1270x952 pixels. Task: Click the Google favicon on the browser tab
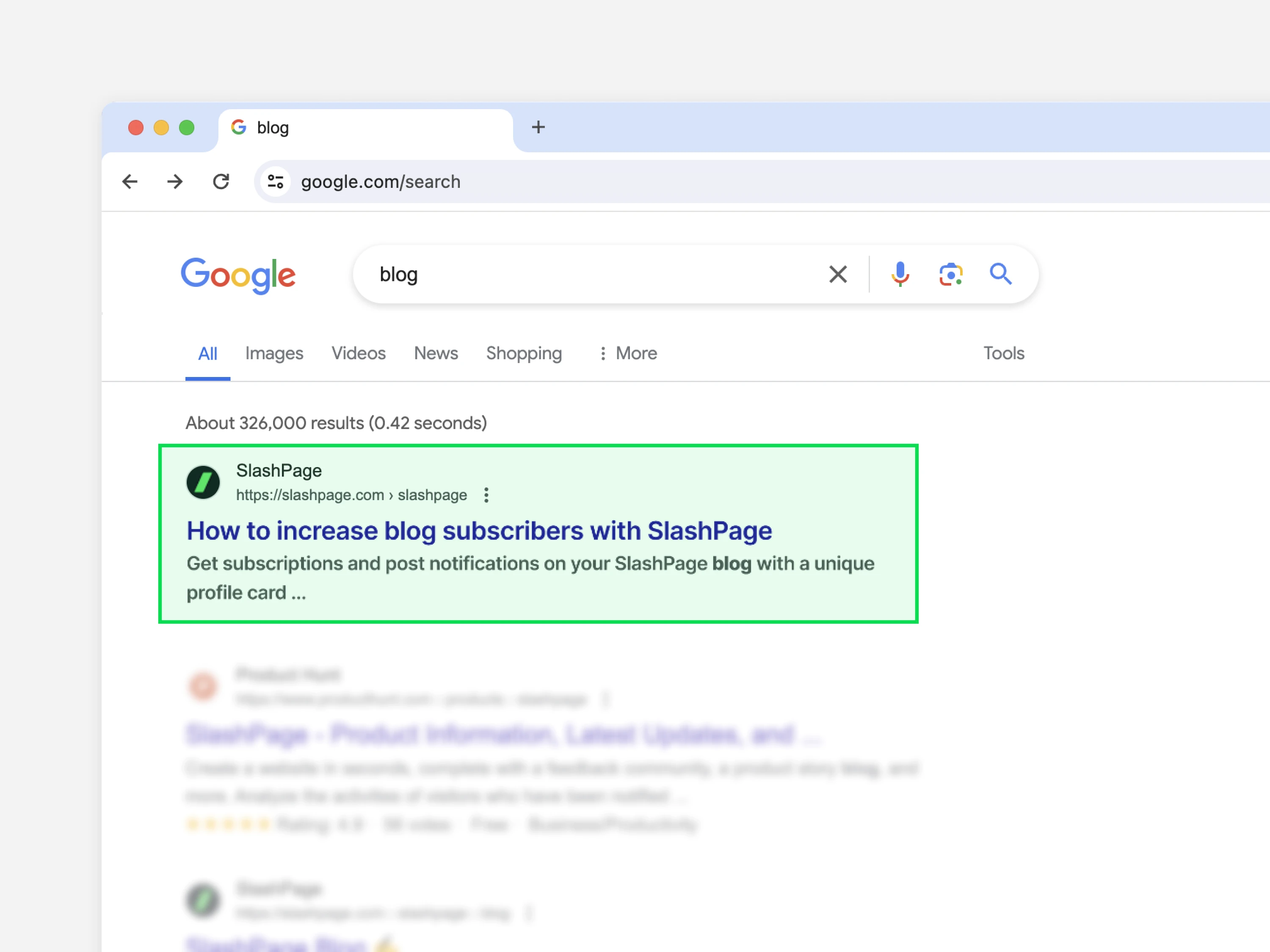[x=239, y=127]
